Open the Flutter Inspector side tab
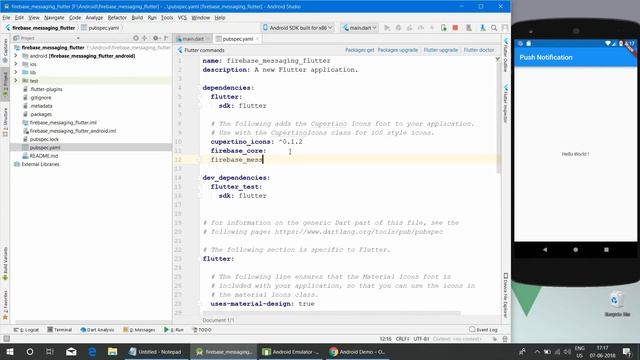640x360 pixels. pyautogui.click(x=505, y=104)
